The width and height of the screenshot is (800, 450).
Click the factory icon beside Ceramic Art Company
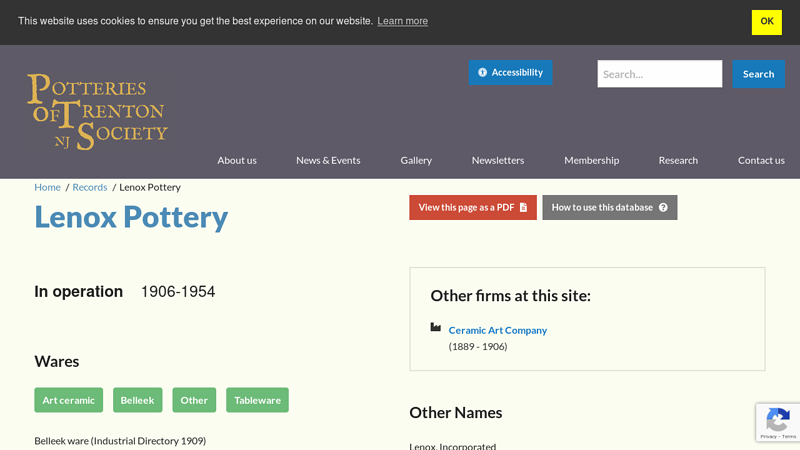click(435, 327)
